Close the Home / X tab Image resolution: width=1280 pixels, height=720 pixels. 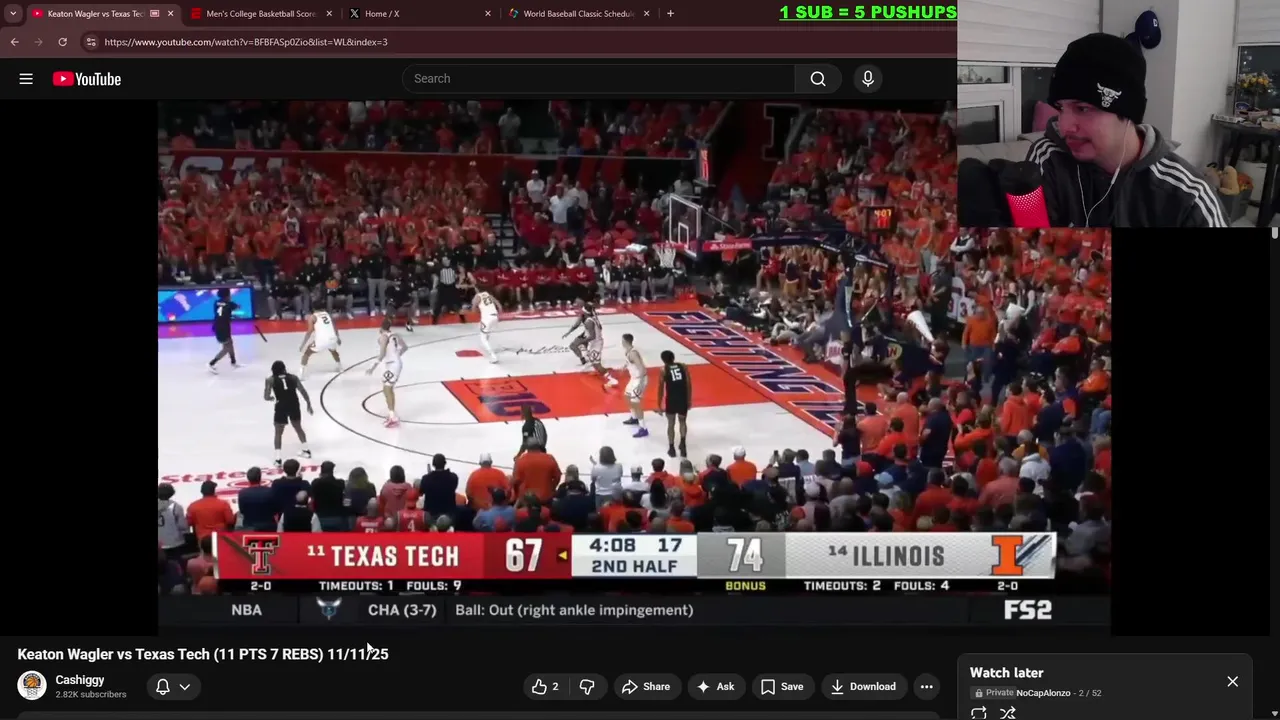coord(488,14)
